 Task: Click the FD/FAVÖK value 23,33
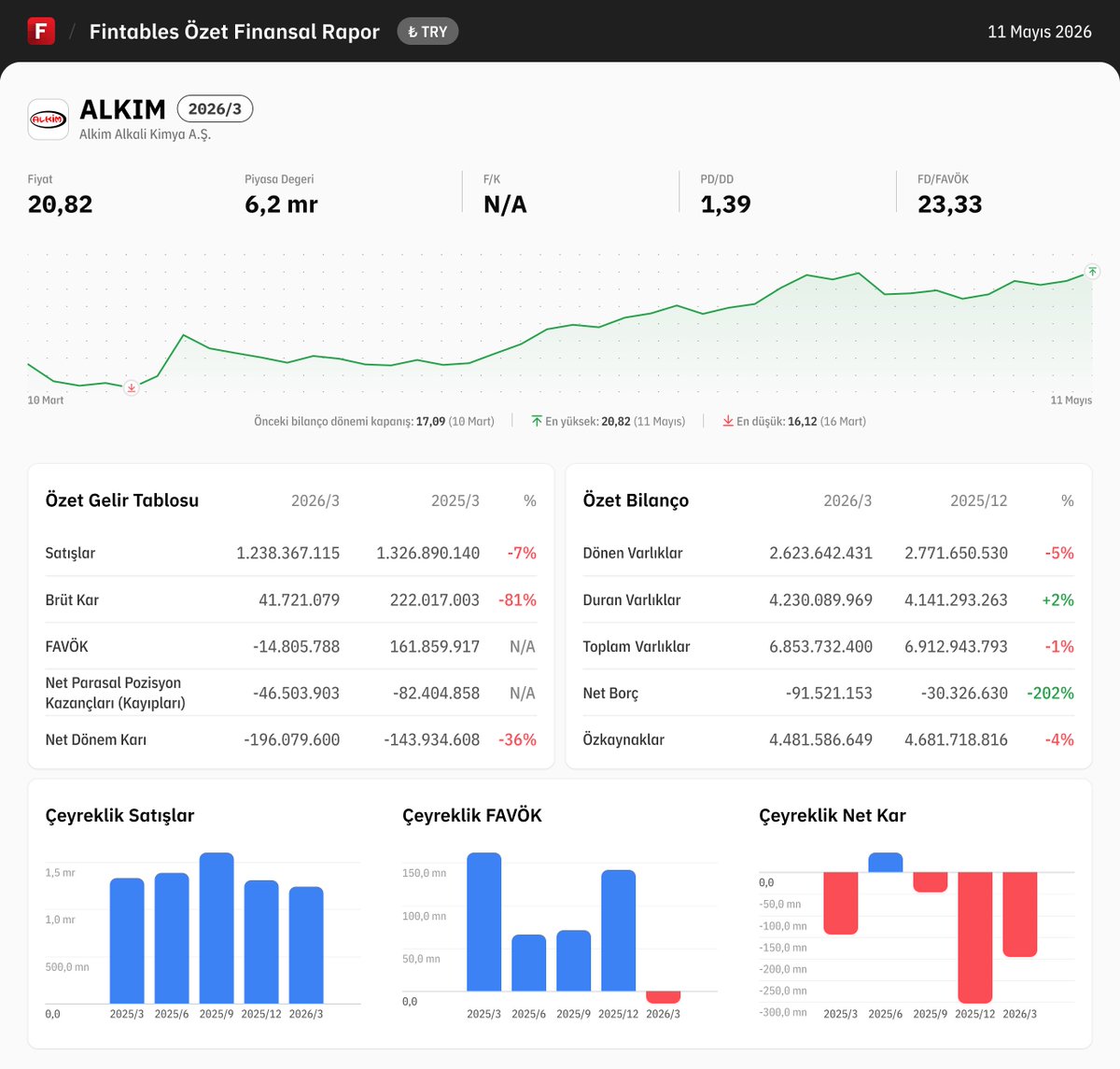point(950,204)
